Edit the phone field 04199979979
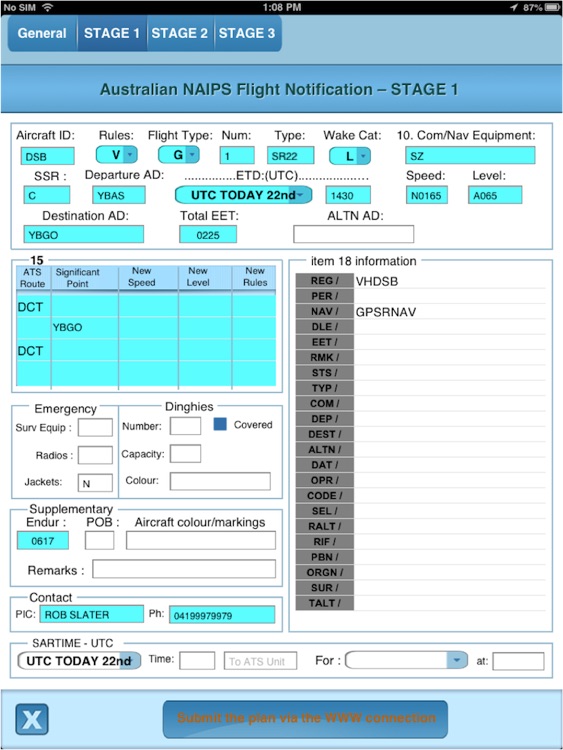This screenshot has height=750, width=563. (222, 615)
